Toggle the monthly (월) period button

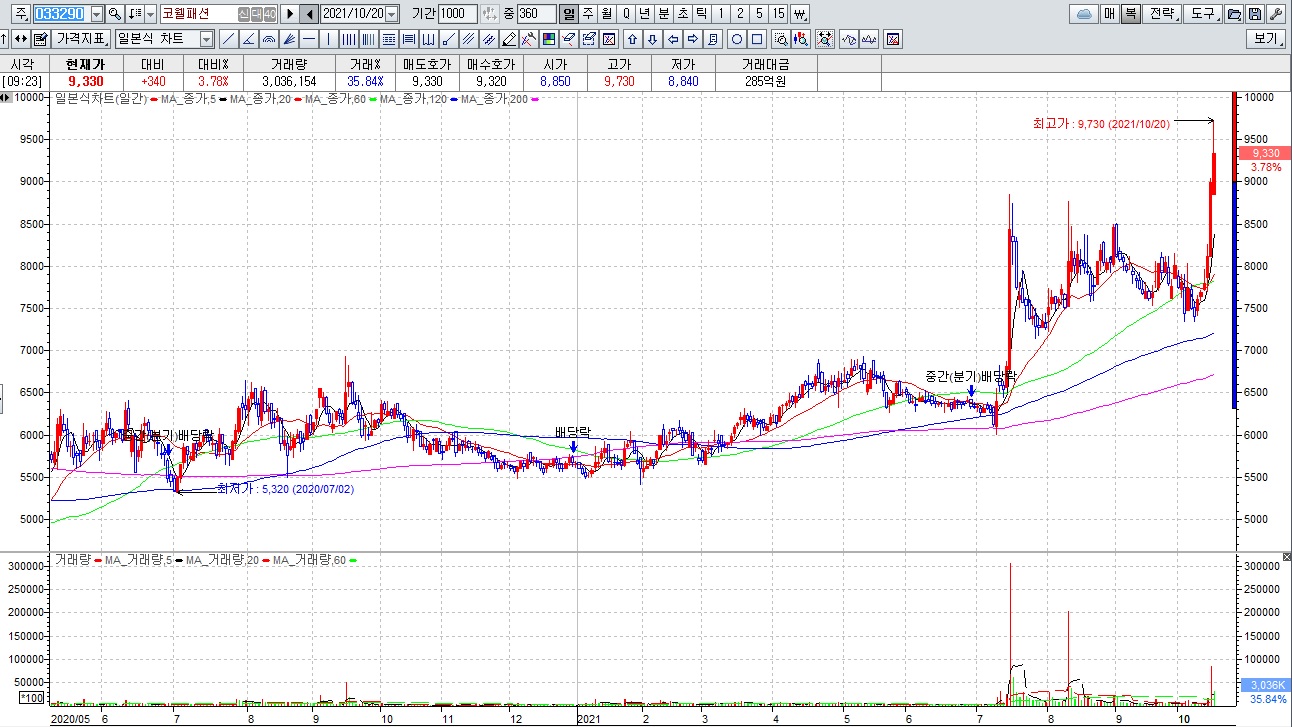coord(606,14)
